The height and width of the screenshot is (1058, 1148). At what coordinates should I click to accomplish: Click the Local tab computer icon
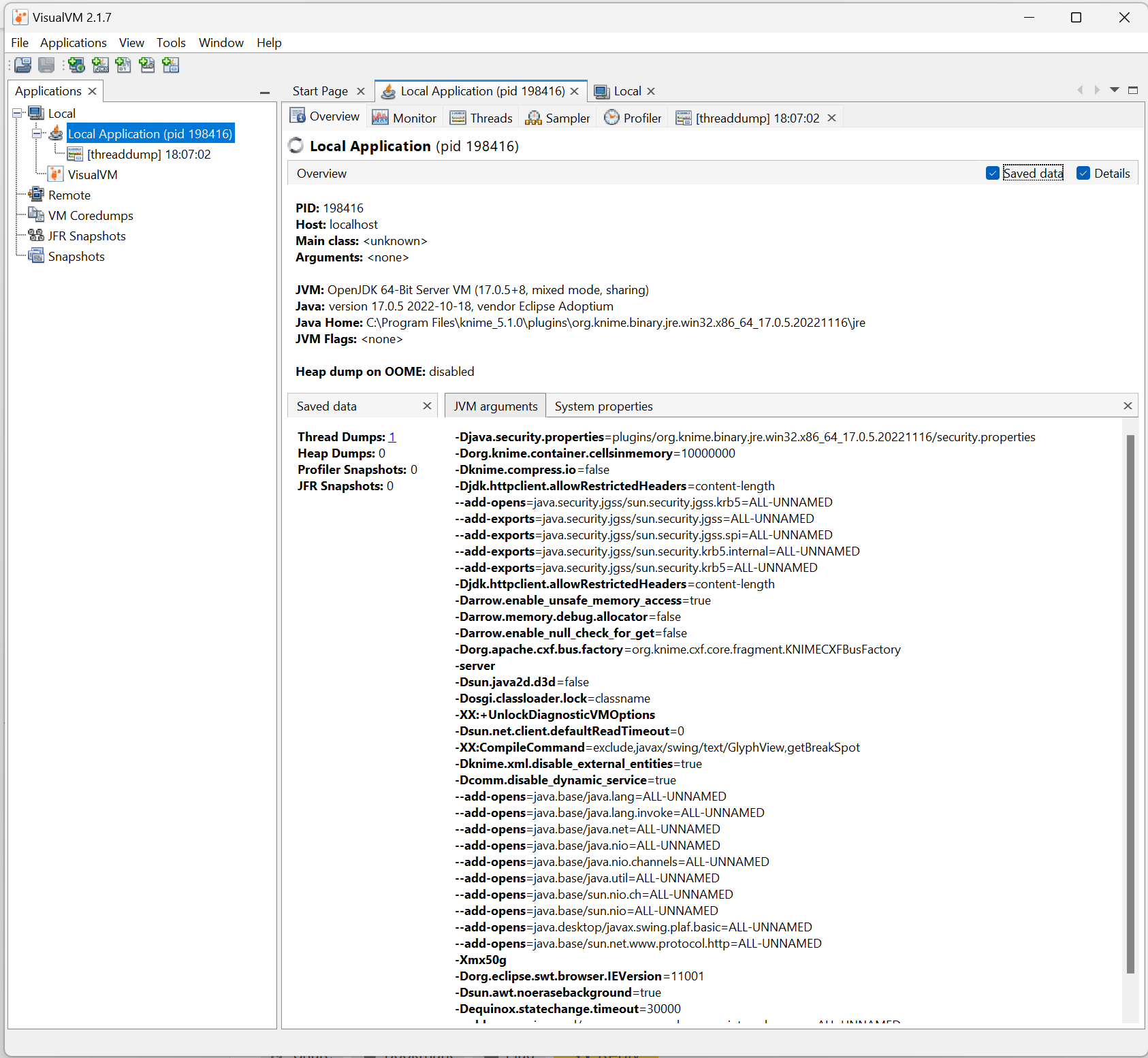click(602, 91)
